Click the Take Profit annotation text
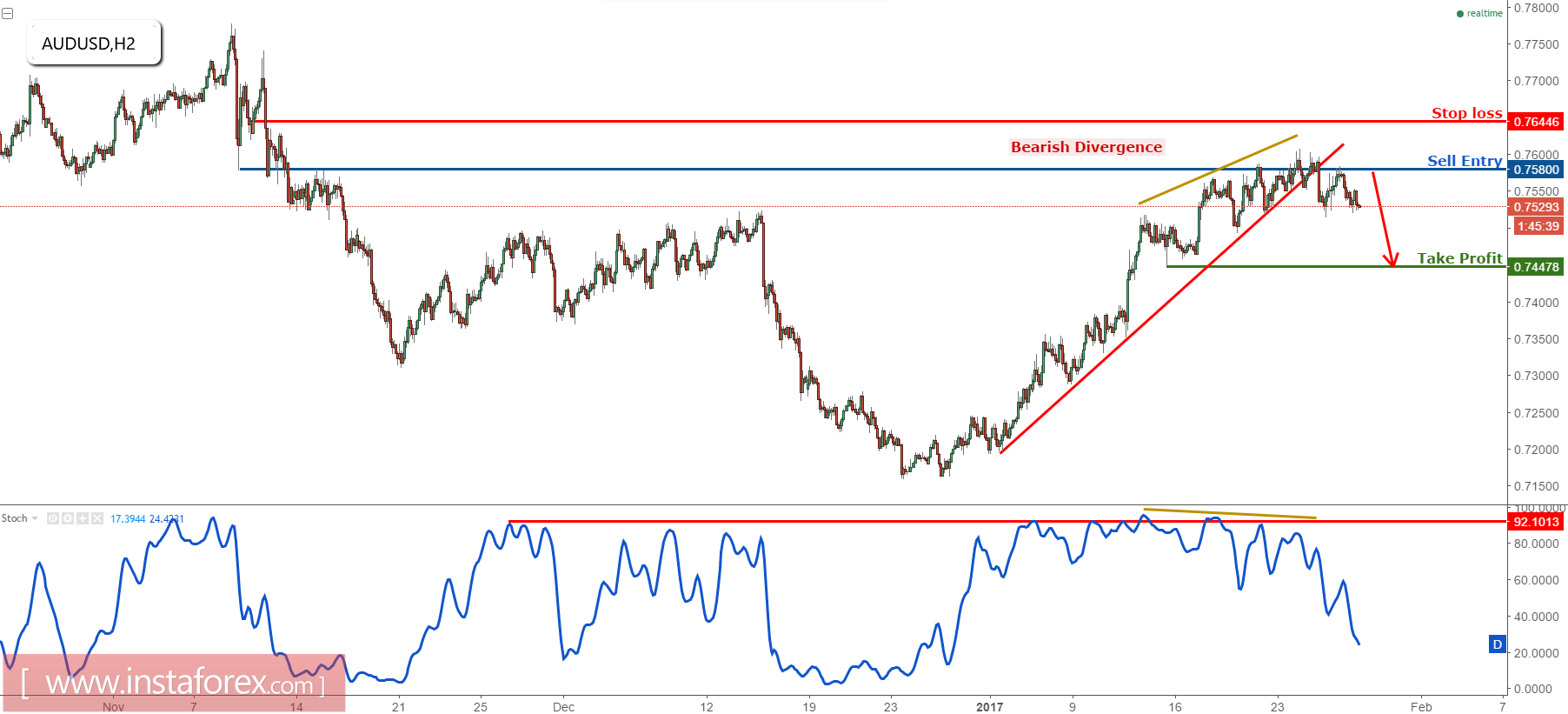 [1460, 258]
